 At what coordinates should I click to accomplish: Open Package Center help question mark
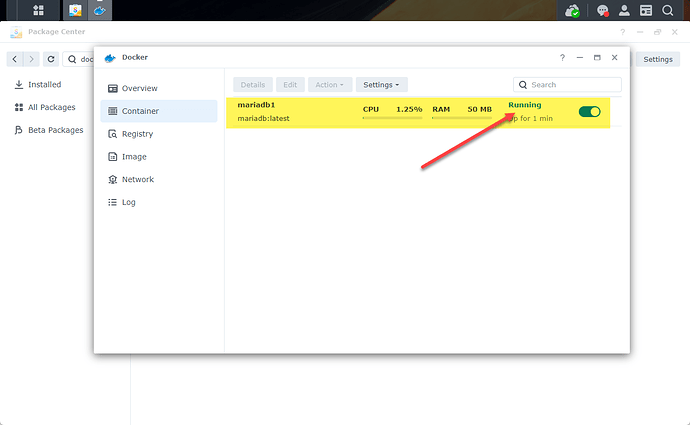623,32
